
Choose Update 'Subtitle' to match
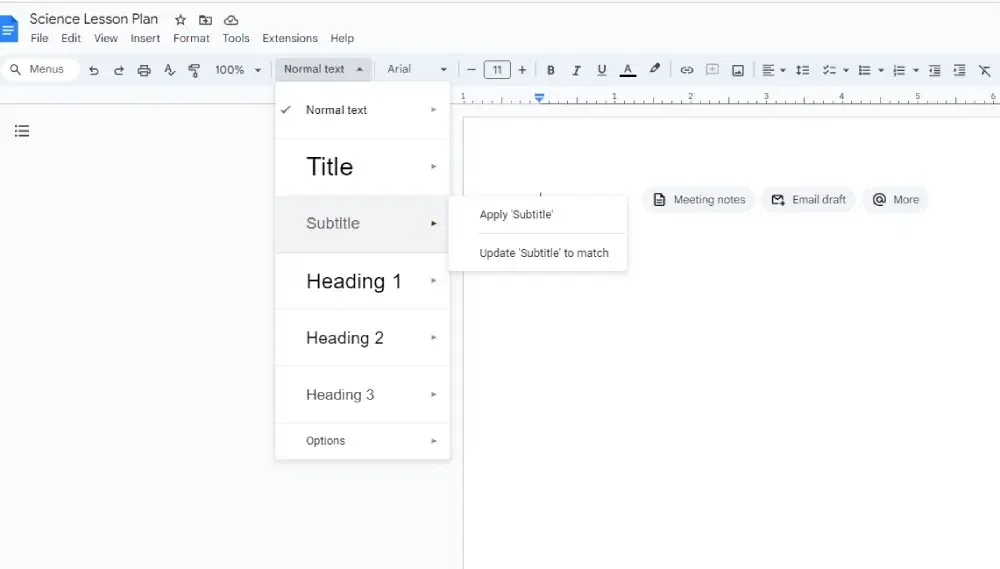pyautogui.click(x=538, y=253)
